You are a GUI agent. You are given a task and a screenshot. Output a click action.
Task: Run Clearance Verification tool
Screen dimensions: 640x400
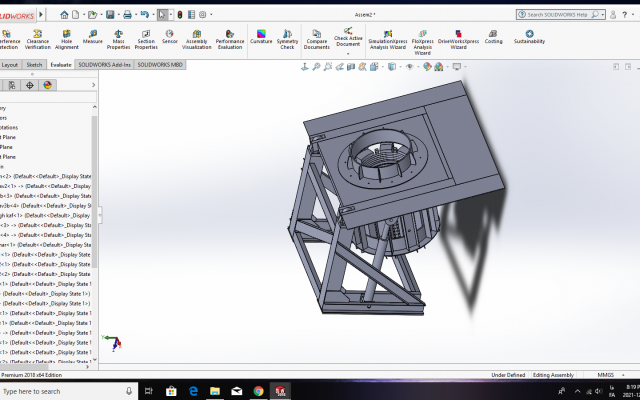click(x=38, y=40)
